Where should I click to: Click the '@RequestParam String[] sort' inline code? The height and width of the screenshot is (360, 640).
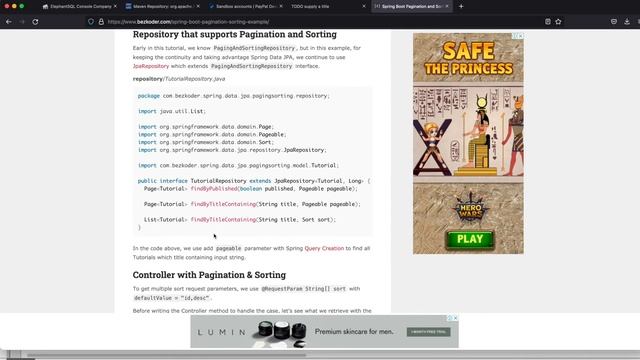click(x=303, y=289)
